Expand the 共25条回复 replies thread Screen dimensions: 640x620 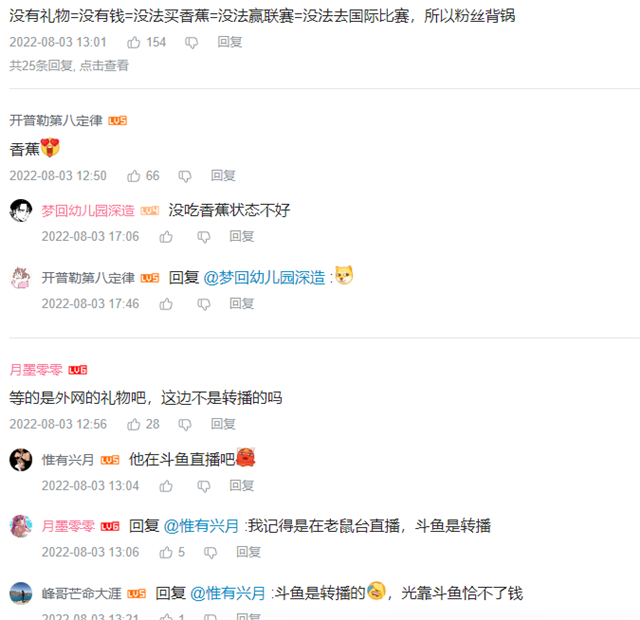tap(69, 66)
